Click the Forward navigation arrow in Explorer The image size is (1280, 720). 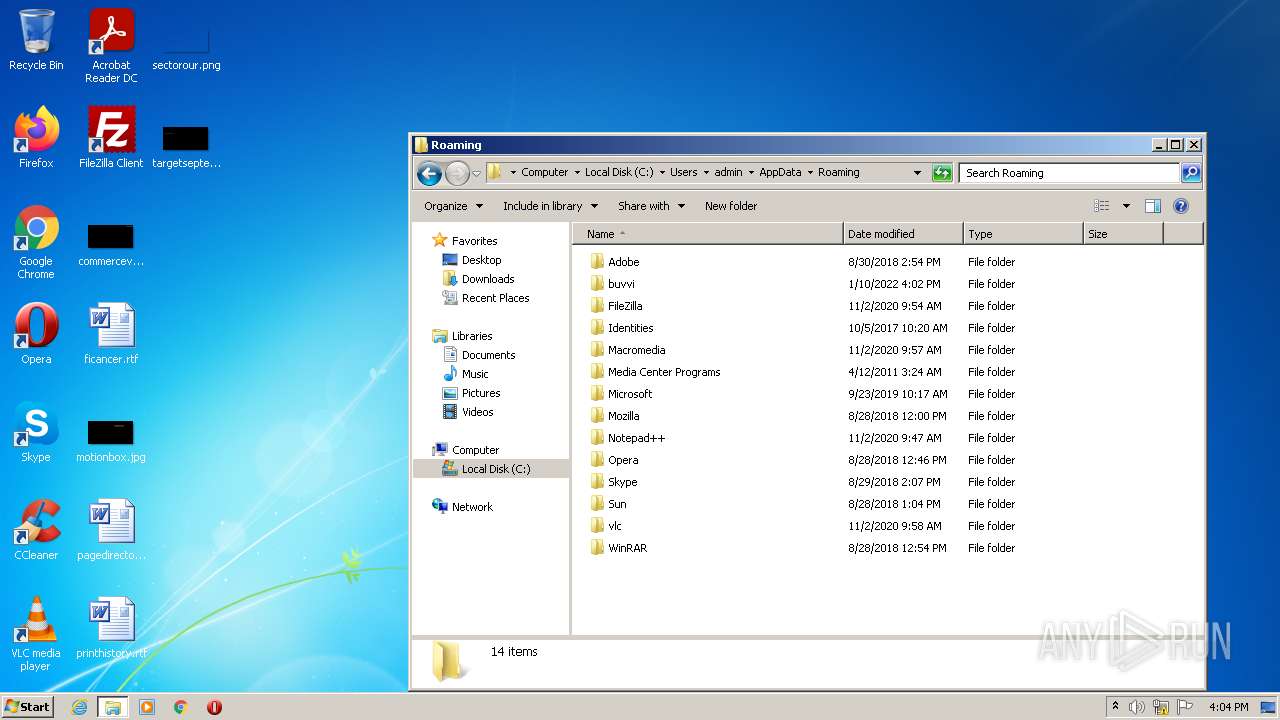pos(457,173)
